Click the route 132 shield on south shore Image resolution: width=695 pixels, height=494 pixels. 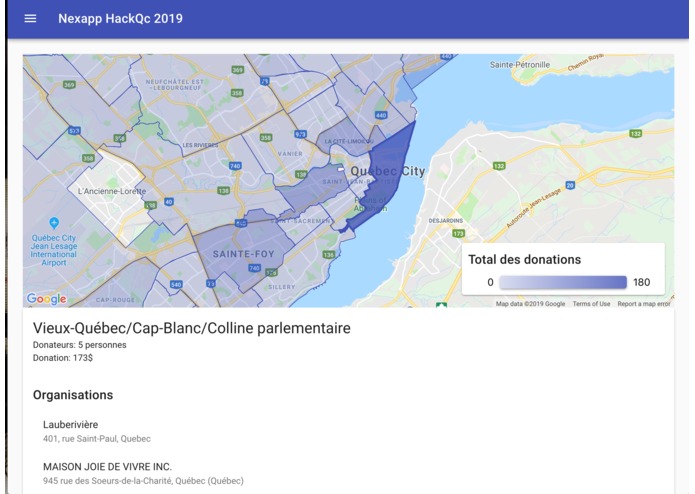click(x=499, y=166)
